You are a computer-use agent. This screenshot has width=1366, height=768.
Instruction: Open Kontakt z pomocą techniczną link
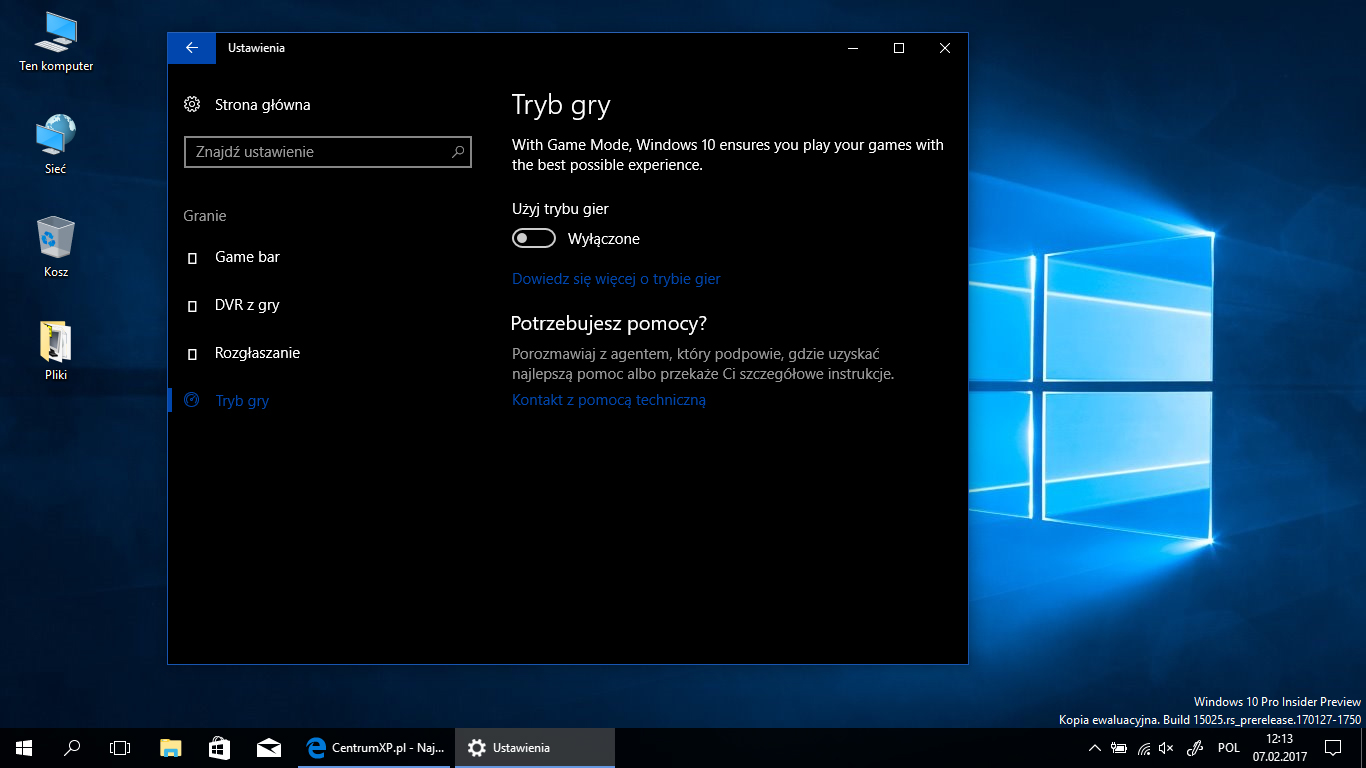tap(609, 400)
